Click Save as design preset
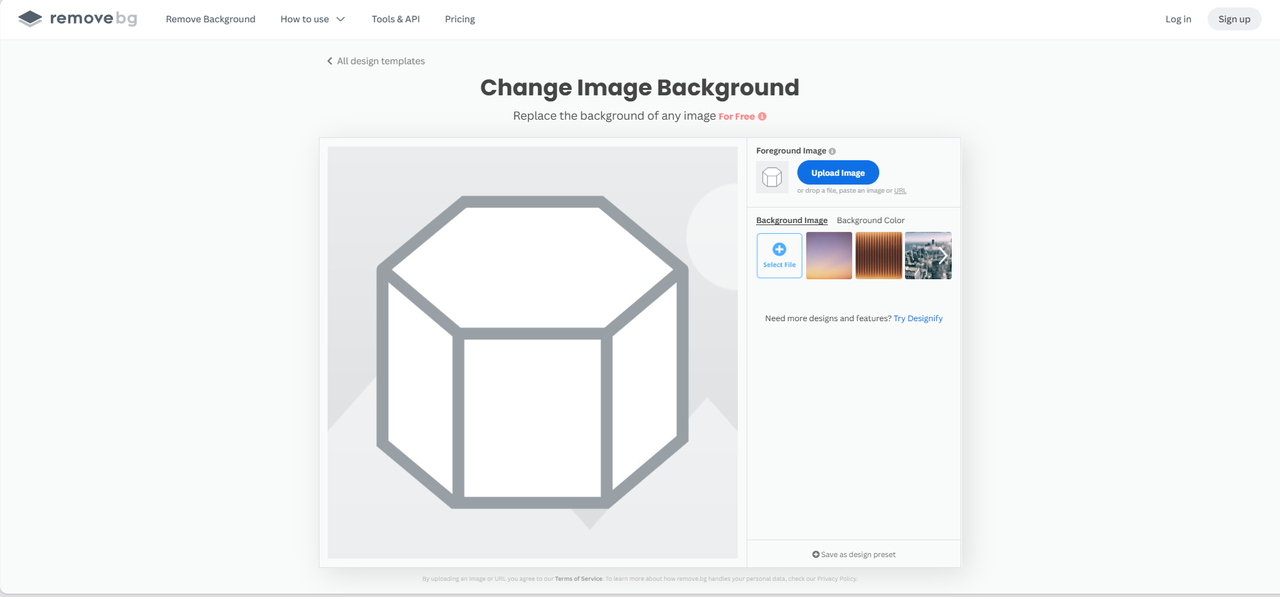 (854, 554)
